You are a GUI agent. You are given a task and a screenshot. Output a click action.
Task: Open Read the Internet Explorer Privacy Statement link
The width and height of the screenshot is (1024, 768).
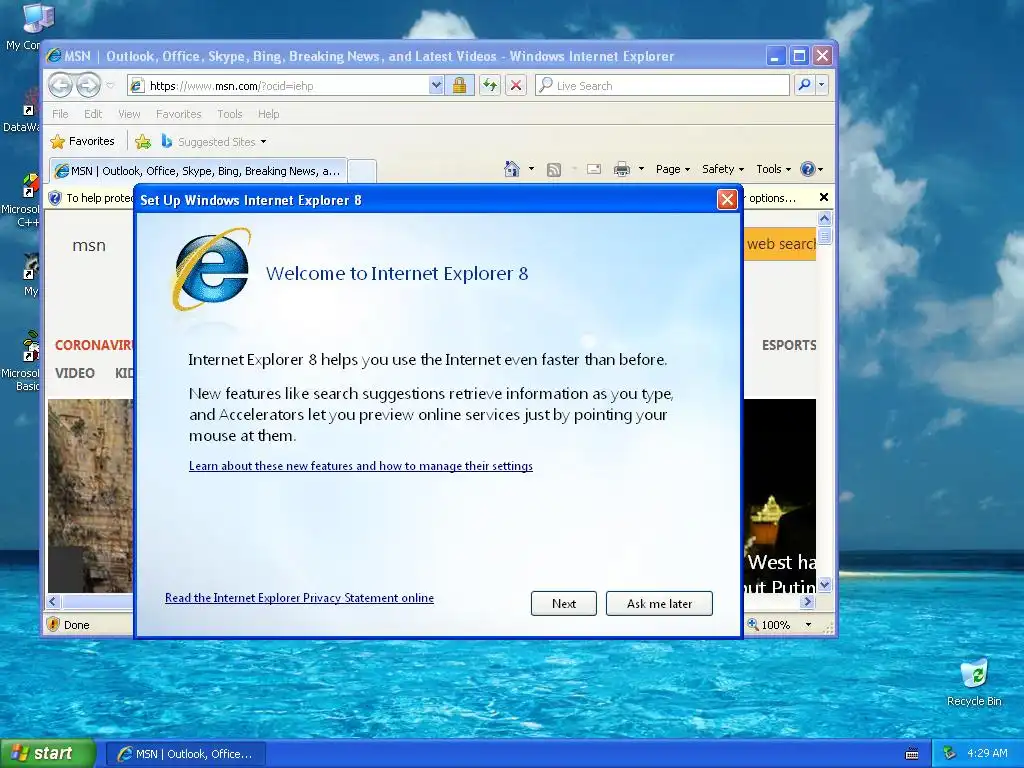click(299, 598)
